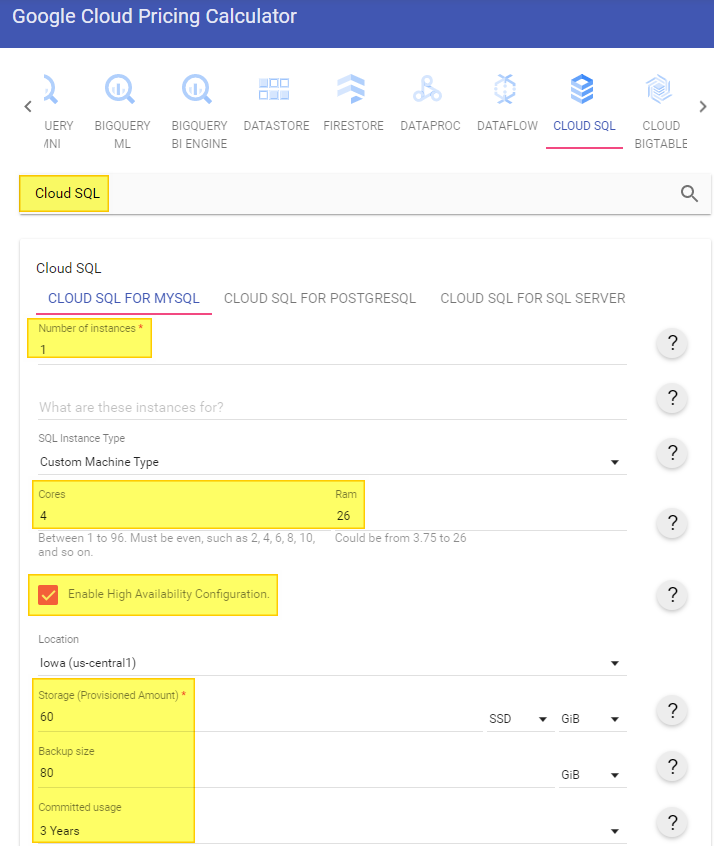The height and width of the screenshot is (846, 714).
Task: Open the SSD storage type dropdown
Action: pyautogui.click(x=520, y=719)
